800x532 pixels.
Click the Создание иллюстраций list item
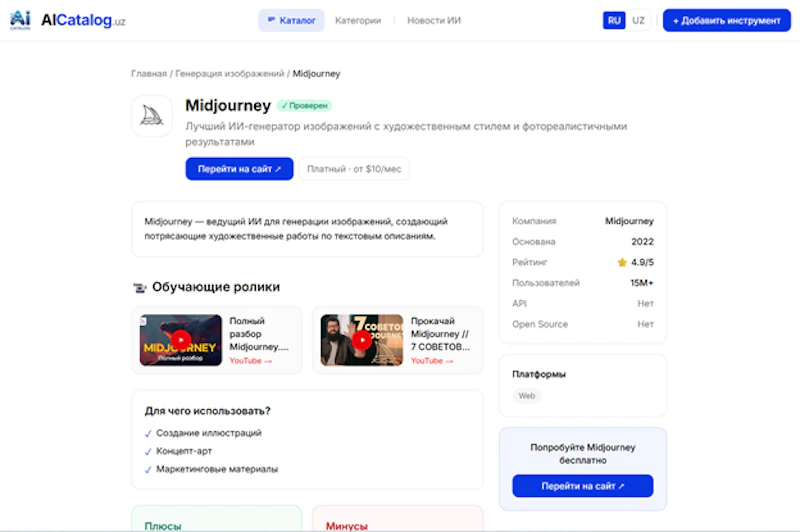coord(209,433)
